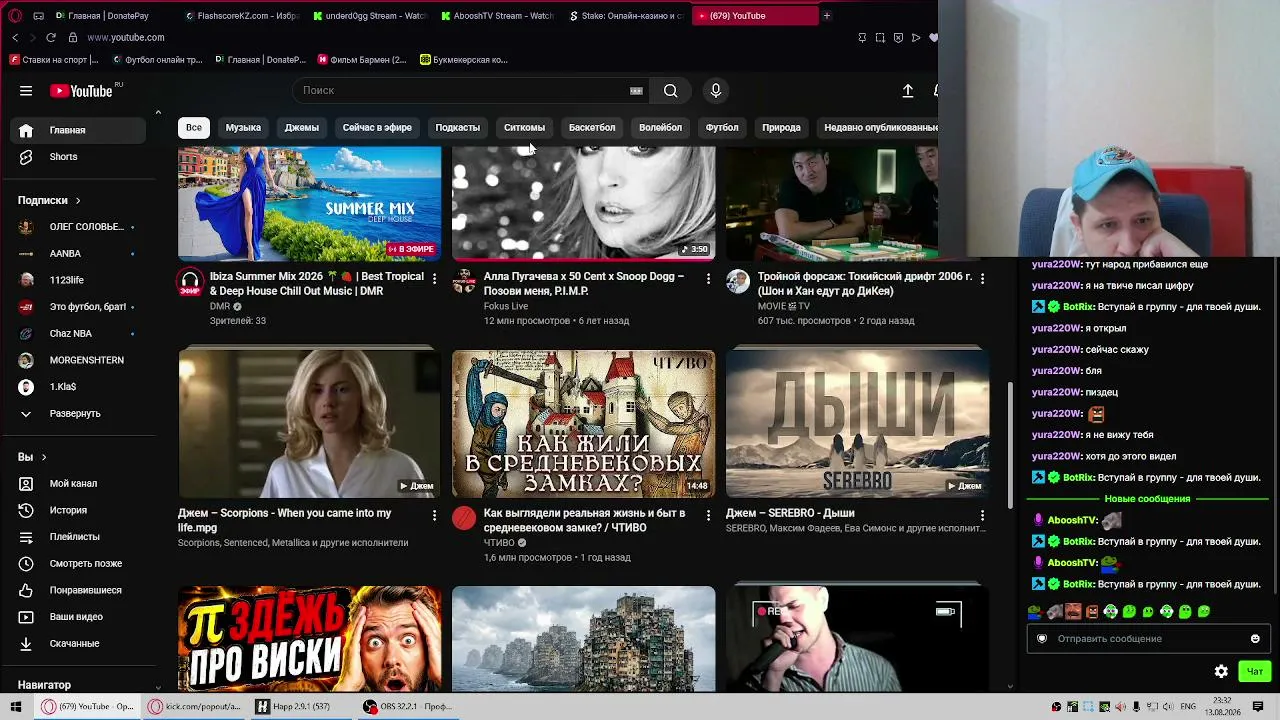Open Watch Later clock icon
Viewport: 1280px width, 720px height.
pyautogui.click(x=26, y=564)
